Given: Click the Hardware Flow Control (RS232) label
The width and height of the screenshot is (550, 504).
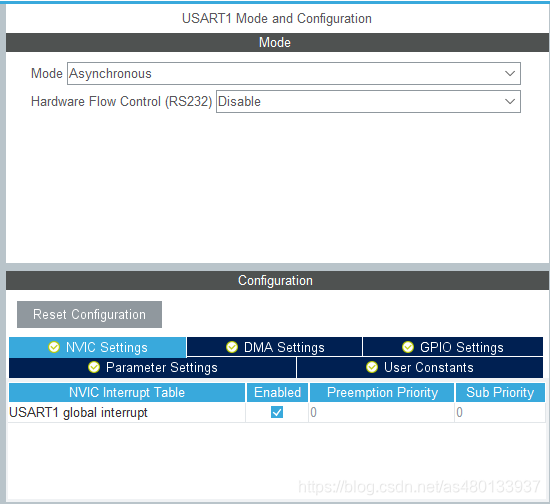Looking at the screenshot, I should tap(121, 101).
